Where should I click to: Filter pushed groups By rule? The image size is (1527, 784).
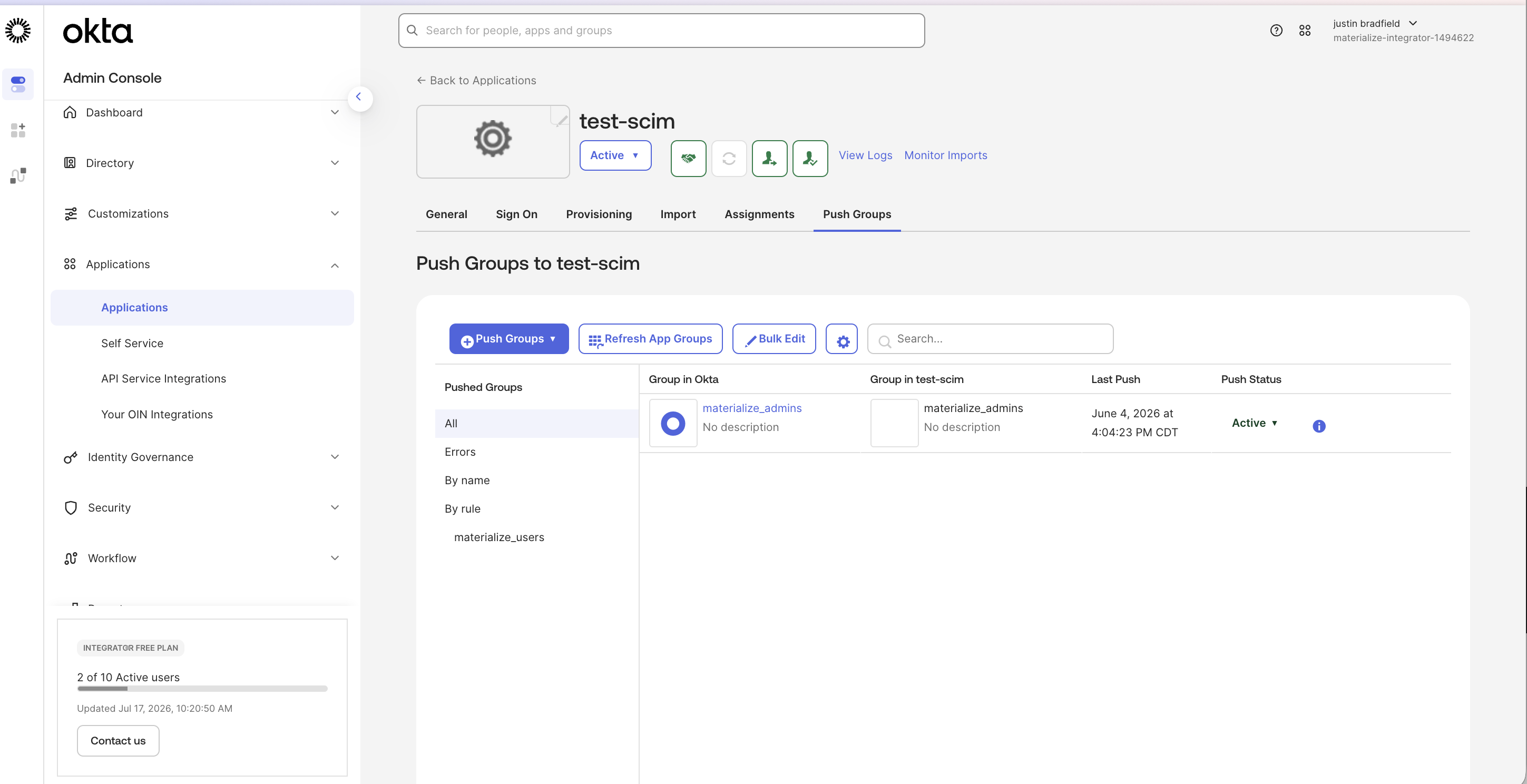(536, 509)
